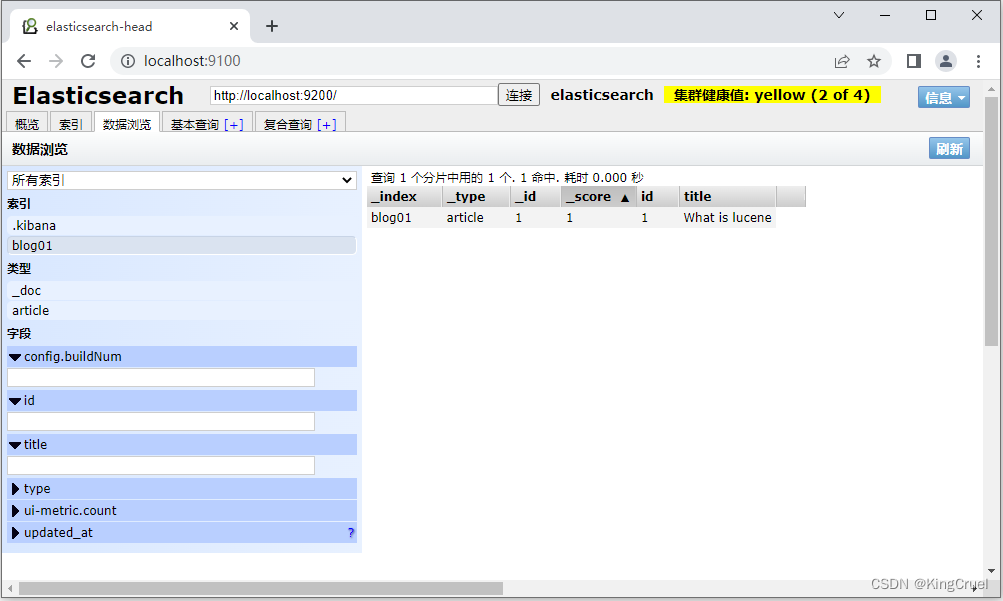Viewport: 1003px width, 601px height.
Task: Open the 复合查询 compound query tab
Action: [288, 125]
